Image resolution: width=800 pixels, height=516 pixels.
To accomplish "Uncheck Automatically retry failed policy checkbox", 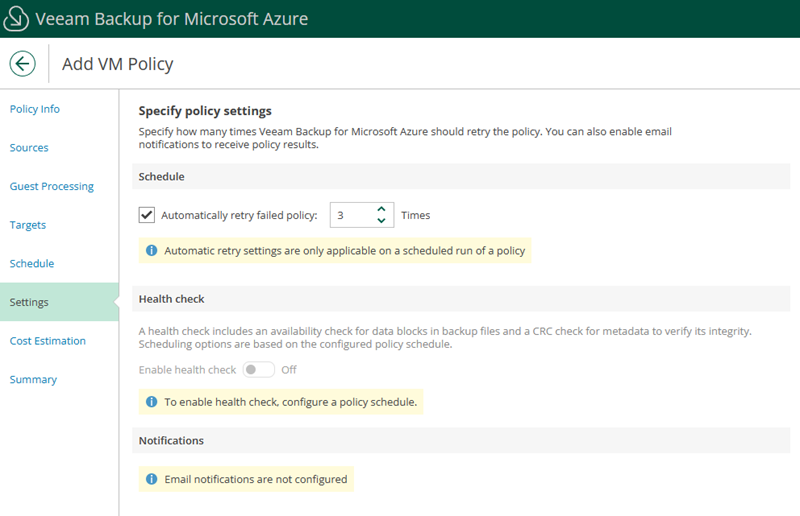I will pos(147,215).
